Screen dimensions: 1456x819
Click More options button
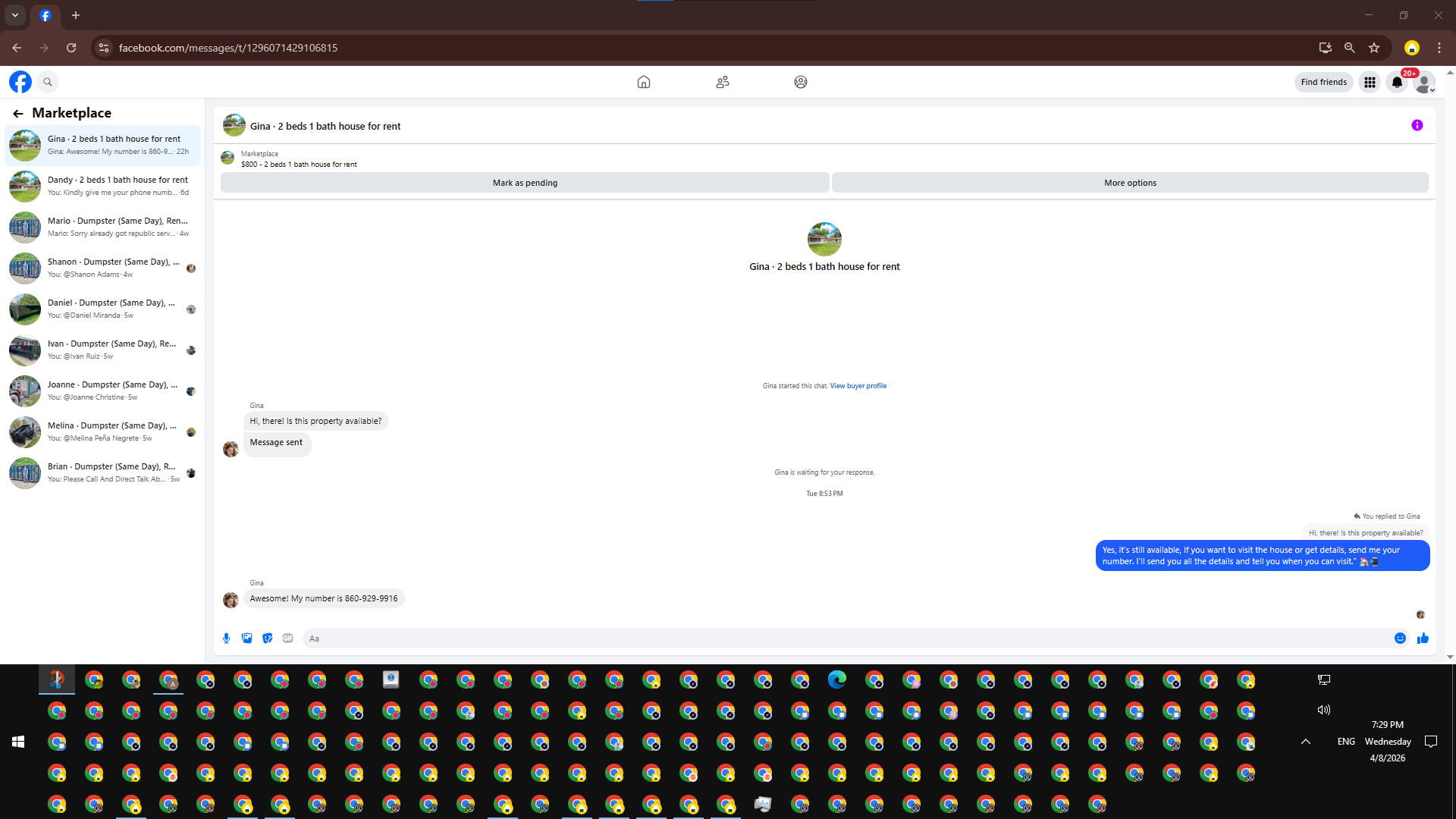[x=1130, y=183]
